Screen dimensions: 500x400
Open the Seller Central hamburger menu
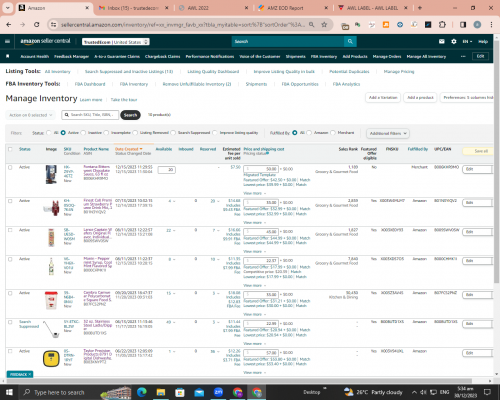pos(7,41)
